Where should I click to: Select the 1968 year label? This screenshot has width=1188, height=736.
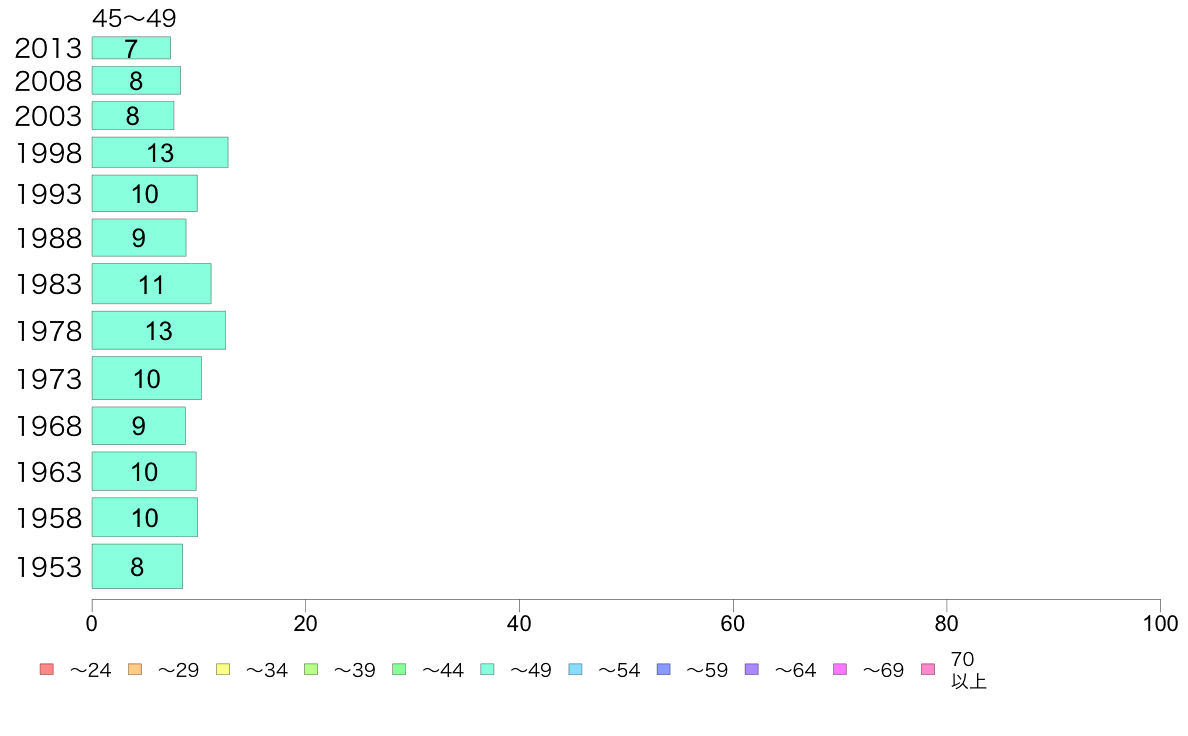point(49,426)
